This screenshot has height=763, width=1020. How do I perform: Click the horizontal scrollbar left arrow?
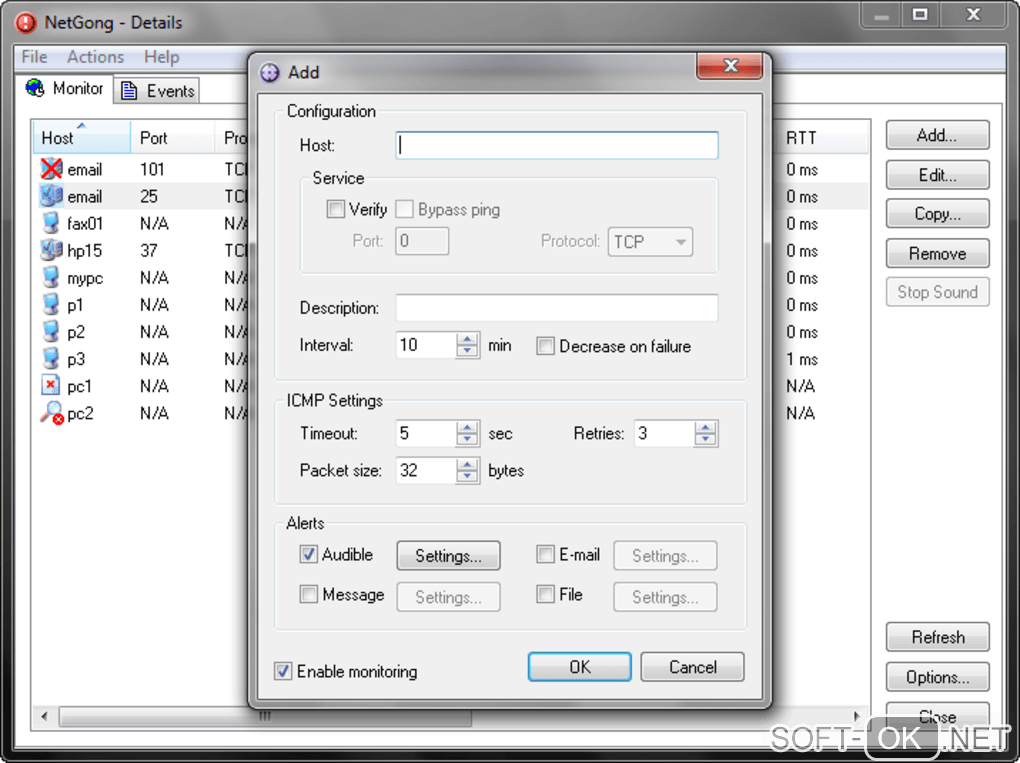click(44, 716)
